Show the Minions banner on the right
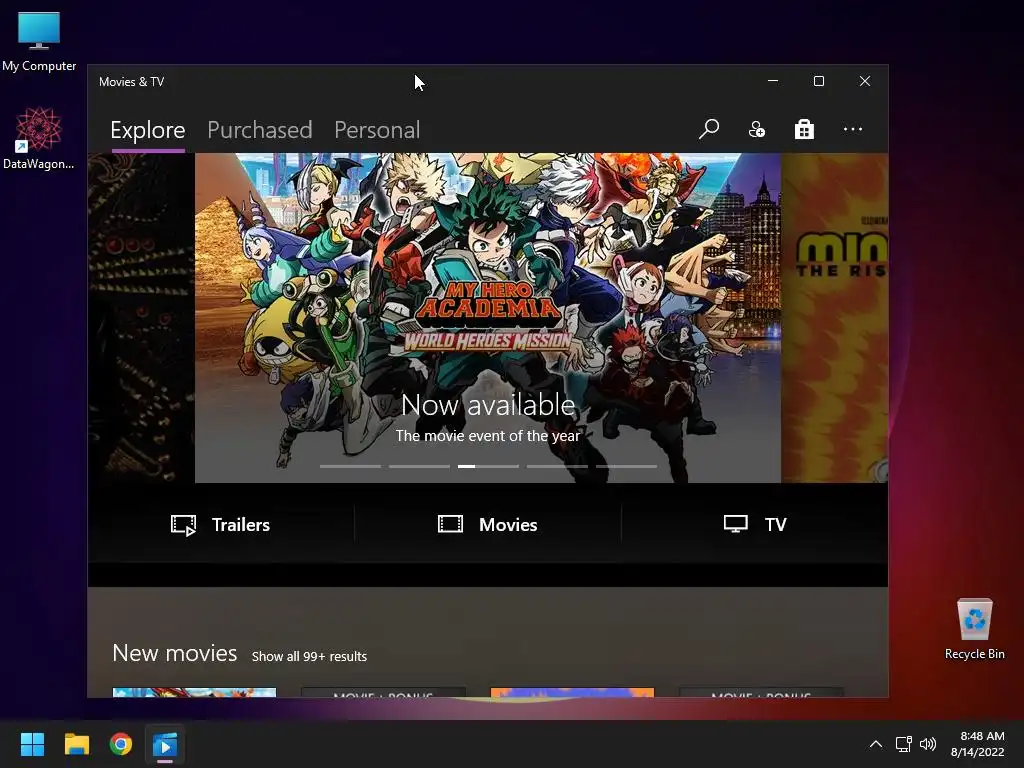The image size is (1024, 768). (835, 318)
